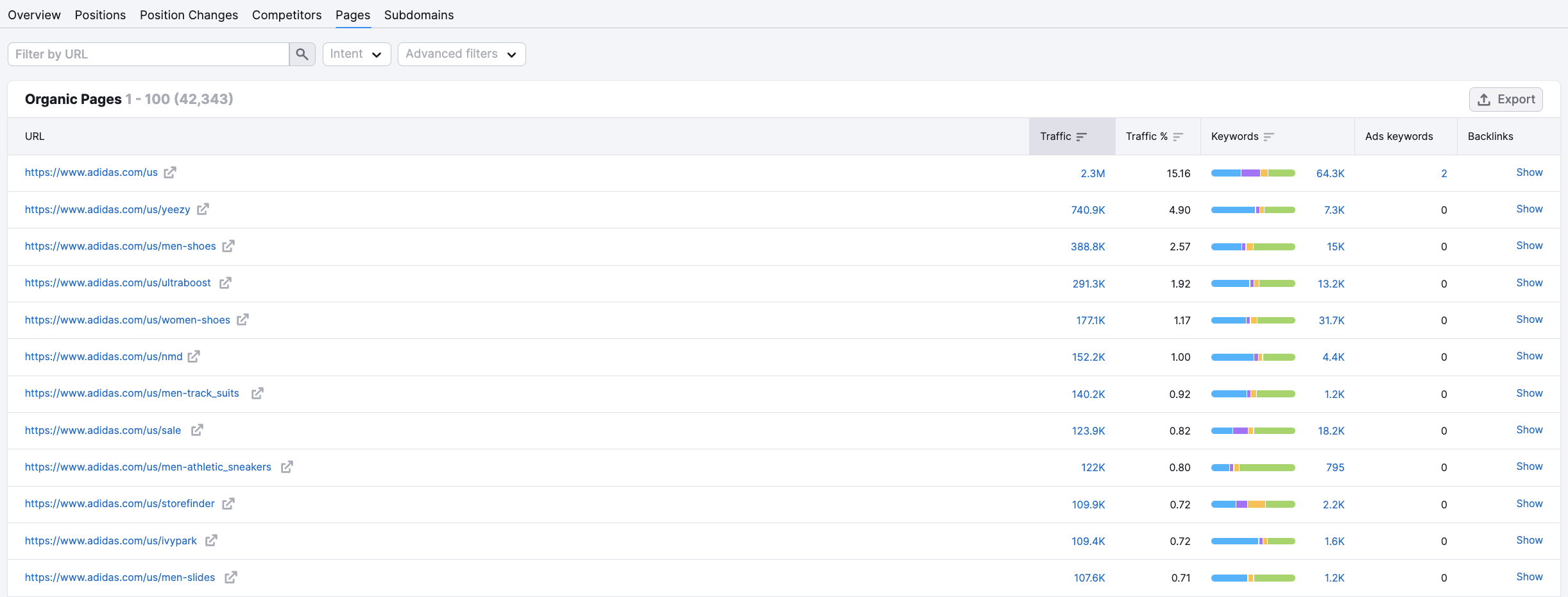Image resolution: width=1568 pixels, height=597 pixels.
Task: Go to the Subdomains tab
Action: 419,15
